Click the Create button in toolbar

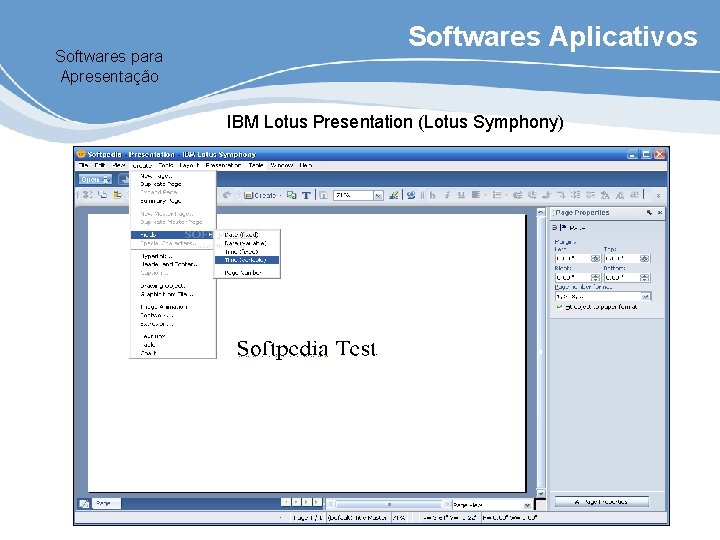260,195
